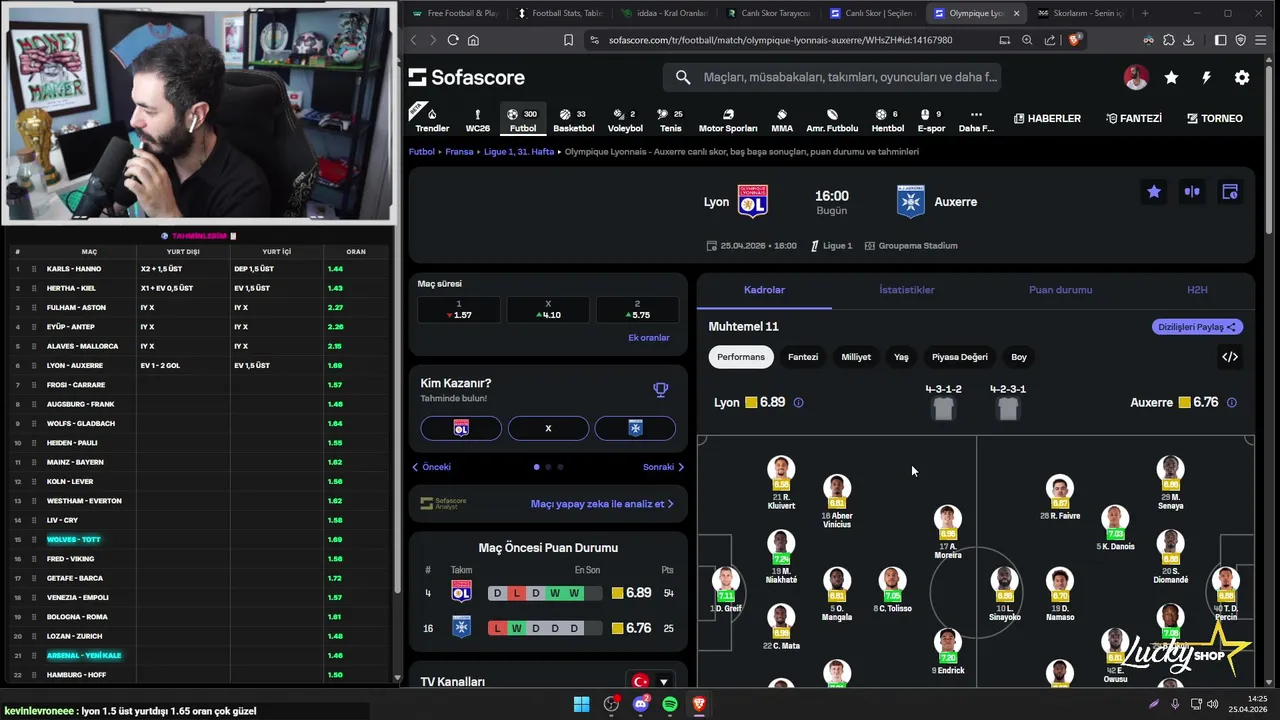Open Sofascore settings gear
Image resolution: width=1280 pixels, height=720 pixels.
tap(1242, 77)
